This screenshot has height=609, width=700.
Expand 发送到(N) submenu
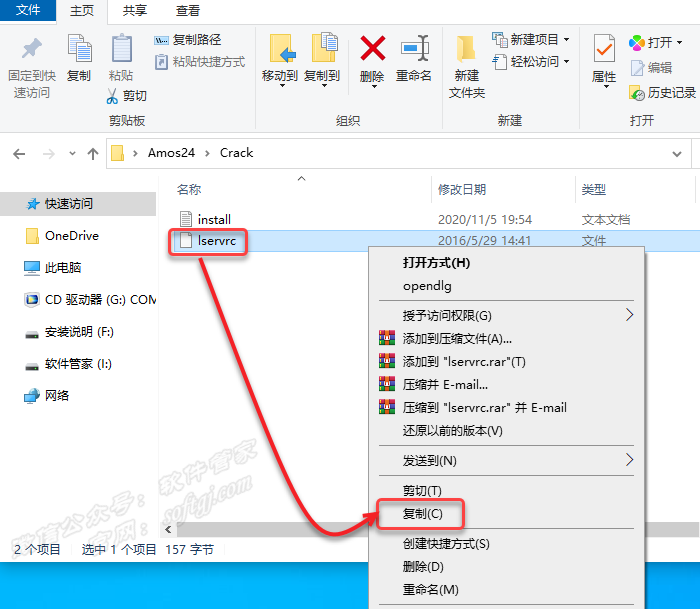pos(629,460)
